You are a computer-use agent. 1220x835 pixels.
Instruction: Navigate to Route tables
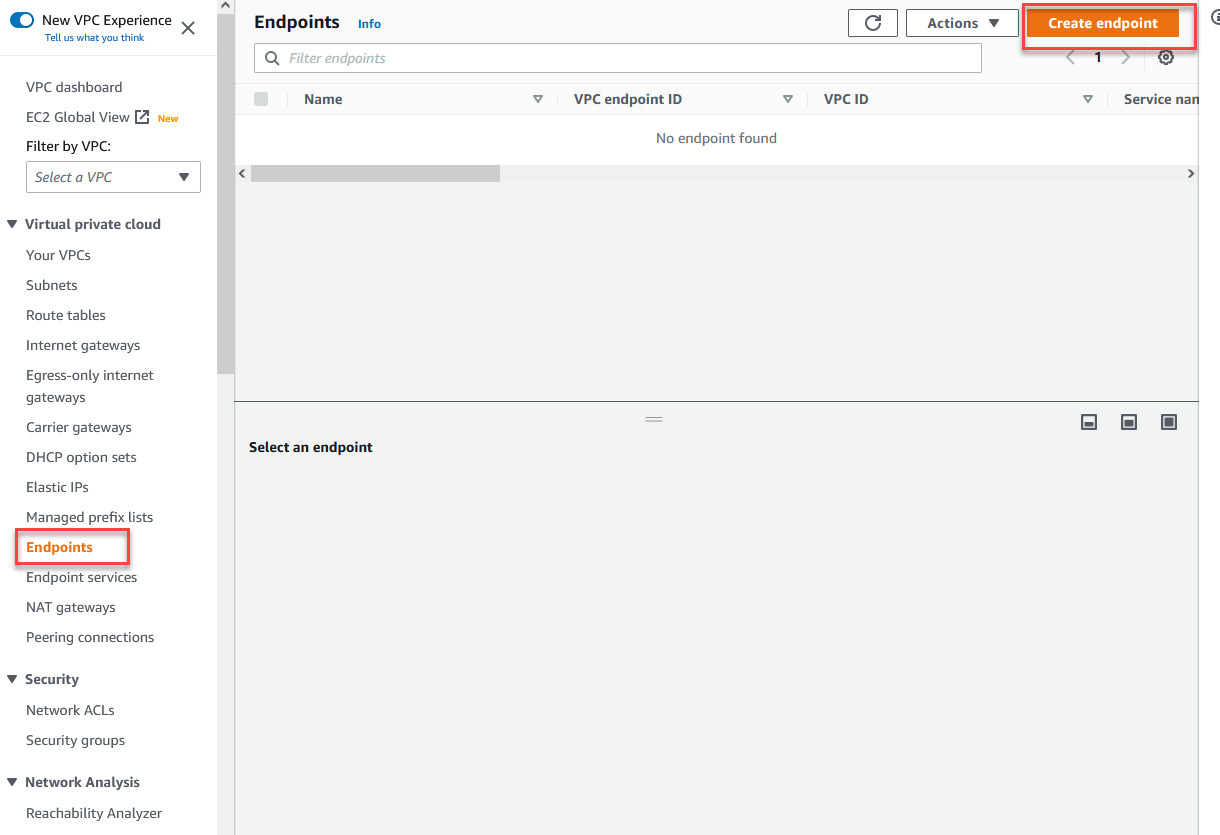pos(66,315)
